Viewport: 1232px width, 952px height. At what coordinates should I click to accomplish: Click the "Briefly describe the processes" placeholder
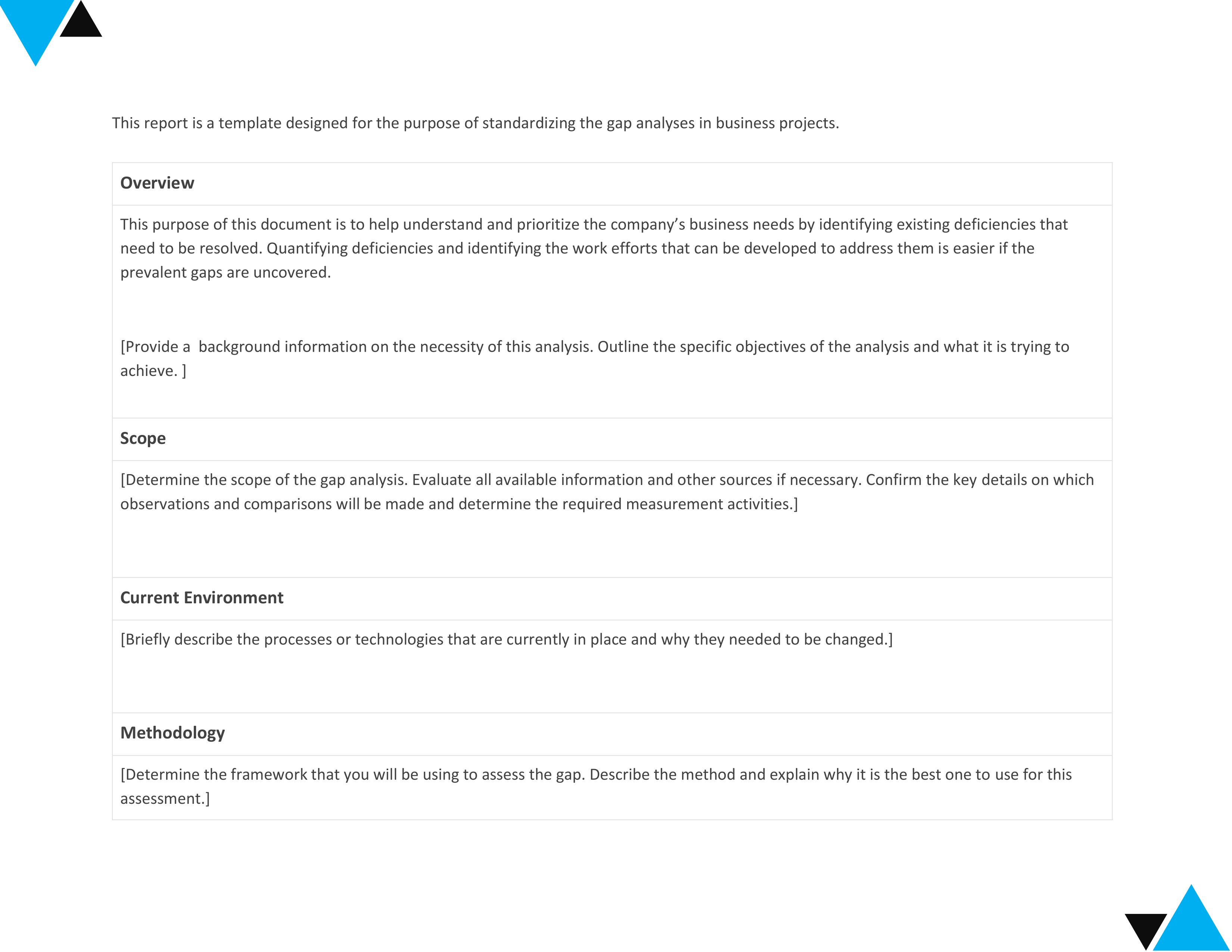pos(506,640)
